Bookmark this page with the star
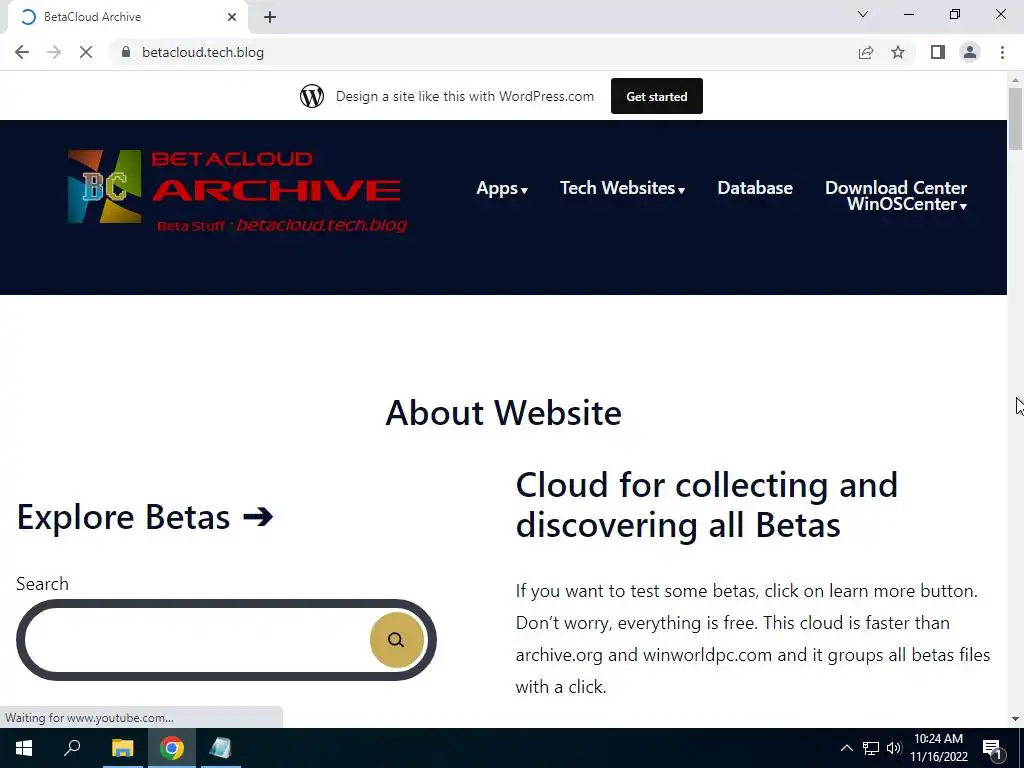The image size is (1024, 768). click(898, 52)
